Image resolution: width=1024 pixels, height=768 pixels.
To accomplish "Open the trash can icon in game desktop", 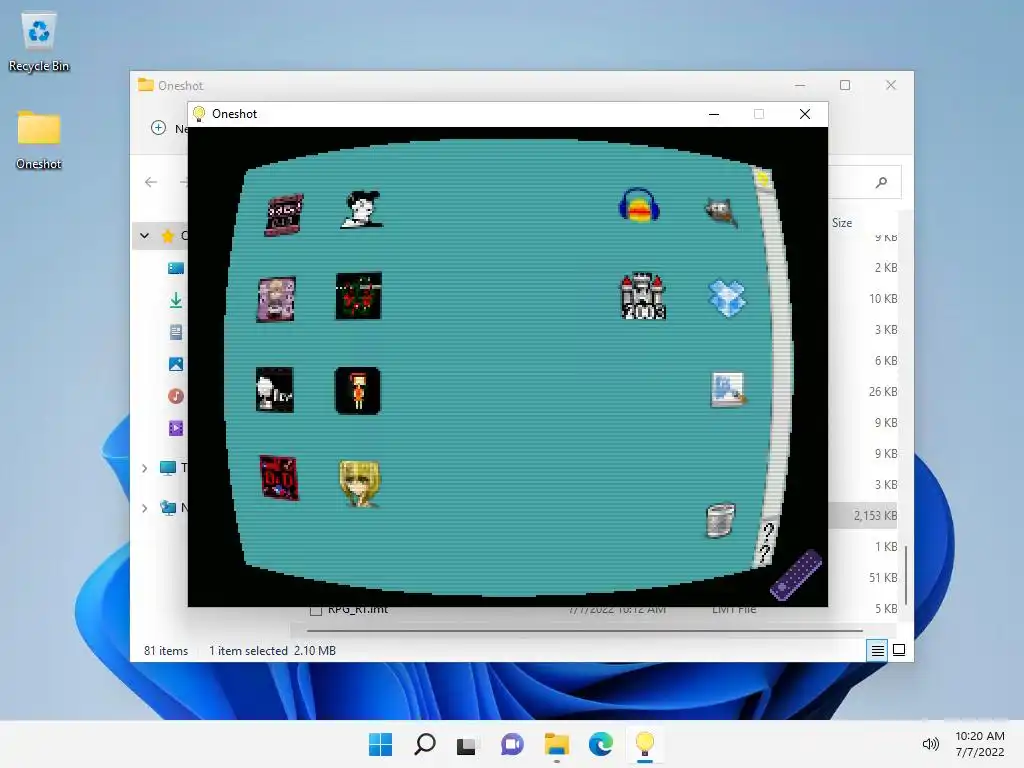I will pos(720,520).
